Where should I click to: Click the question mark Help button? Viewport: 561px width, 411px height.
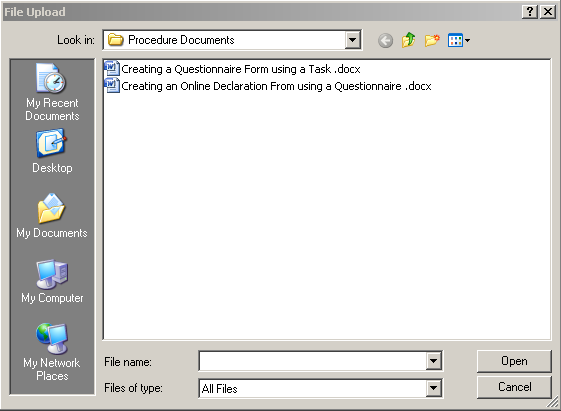tap(530, 12)
